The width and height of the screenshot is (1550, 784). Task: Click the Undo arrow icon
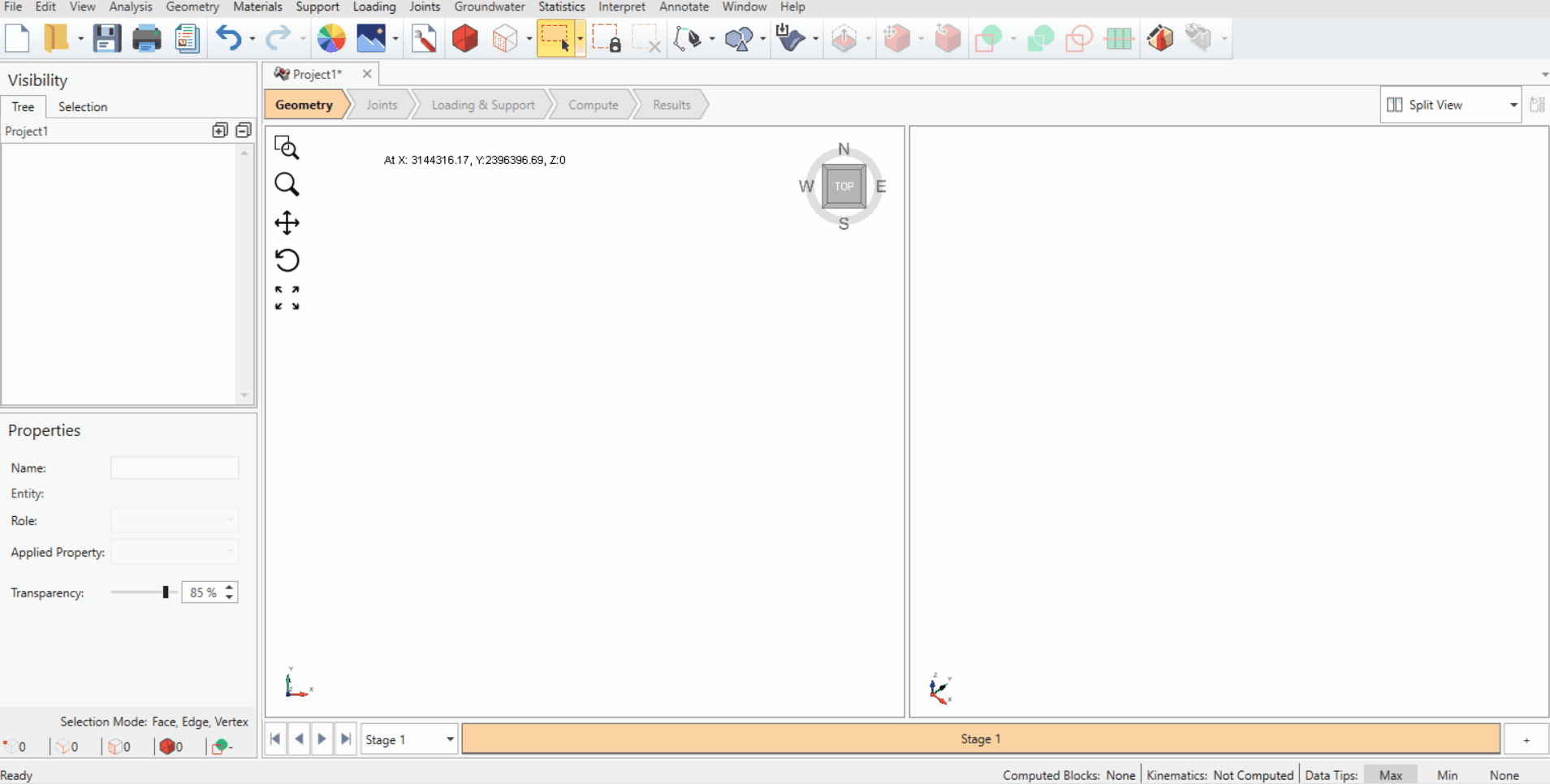229,38
